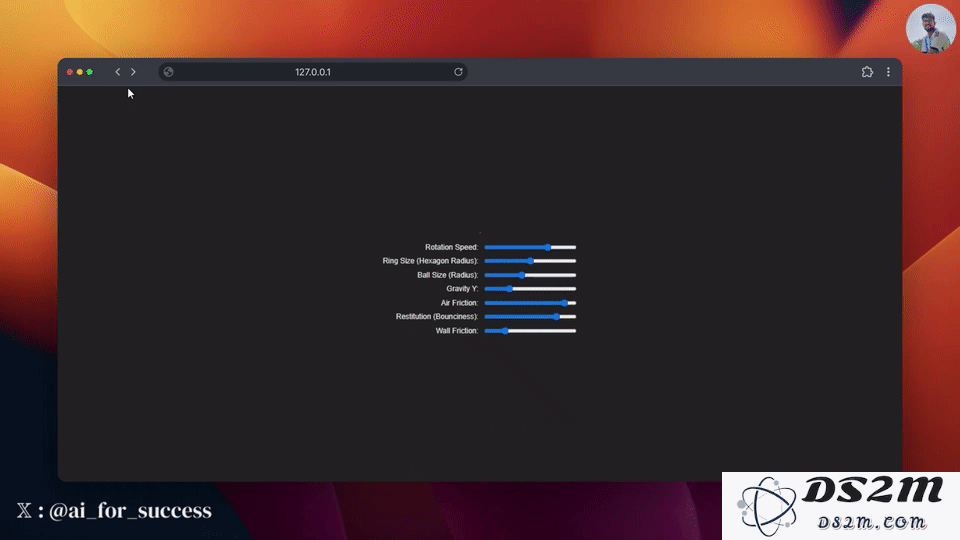The height and width of the screenshot is (540, 960).
Task: Click the 'Restitution (Bounciness):' label
Action: tap(437, 317)
